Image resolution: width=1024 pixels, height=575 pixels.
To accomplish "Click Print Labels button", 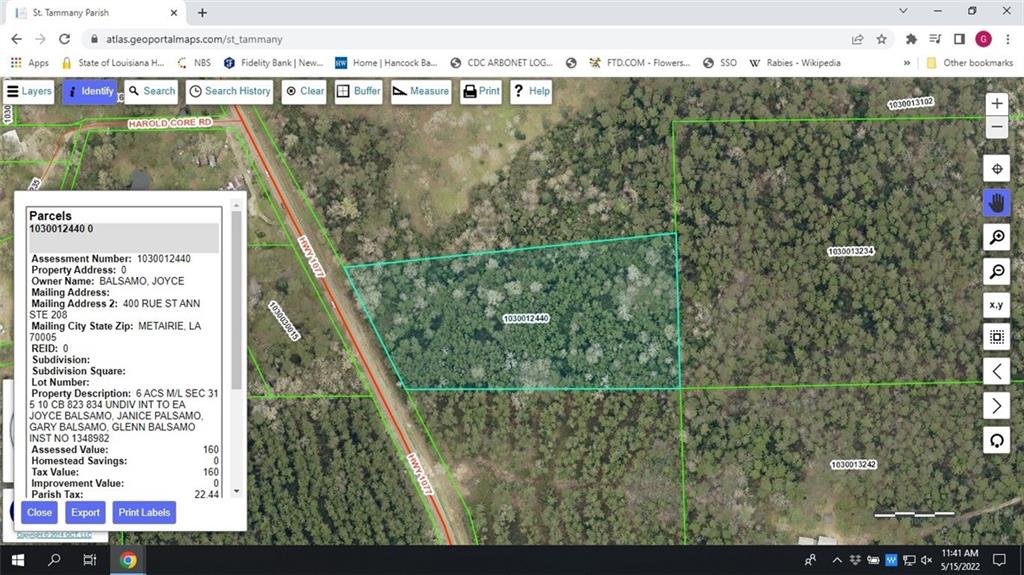I will click(x=144, y=512).
